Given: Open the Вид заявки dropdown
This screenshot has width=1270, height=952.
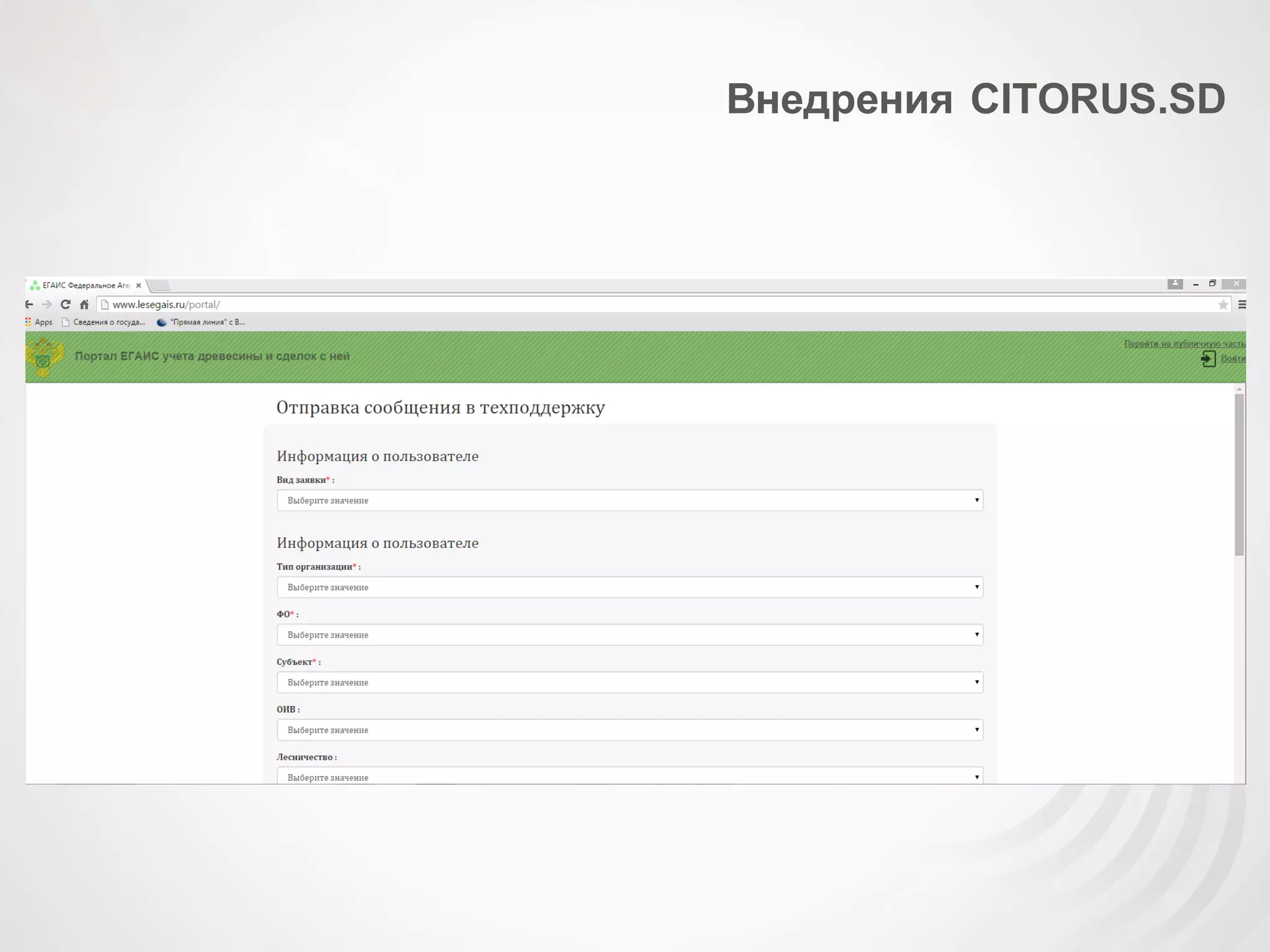Looking at the screenshot, I should (x=629, y=500).
